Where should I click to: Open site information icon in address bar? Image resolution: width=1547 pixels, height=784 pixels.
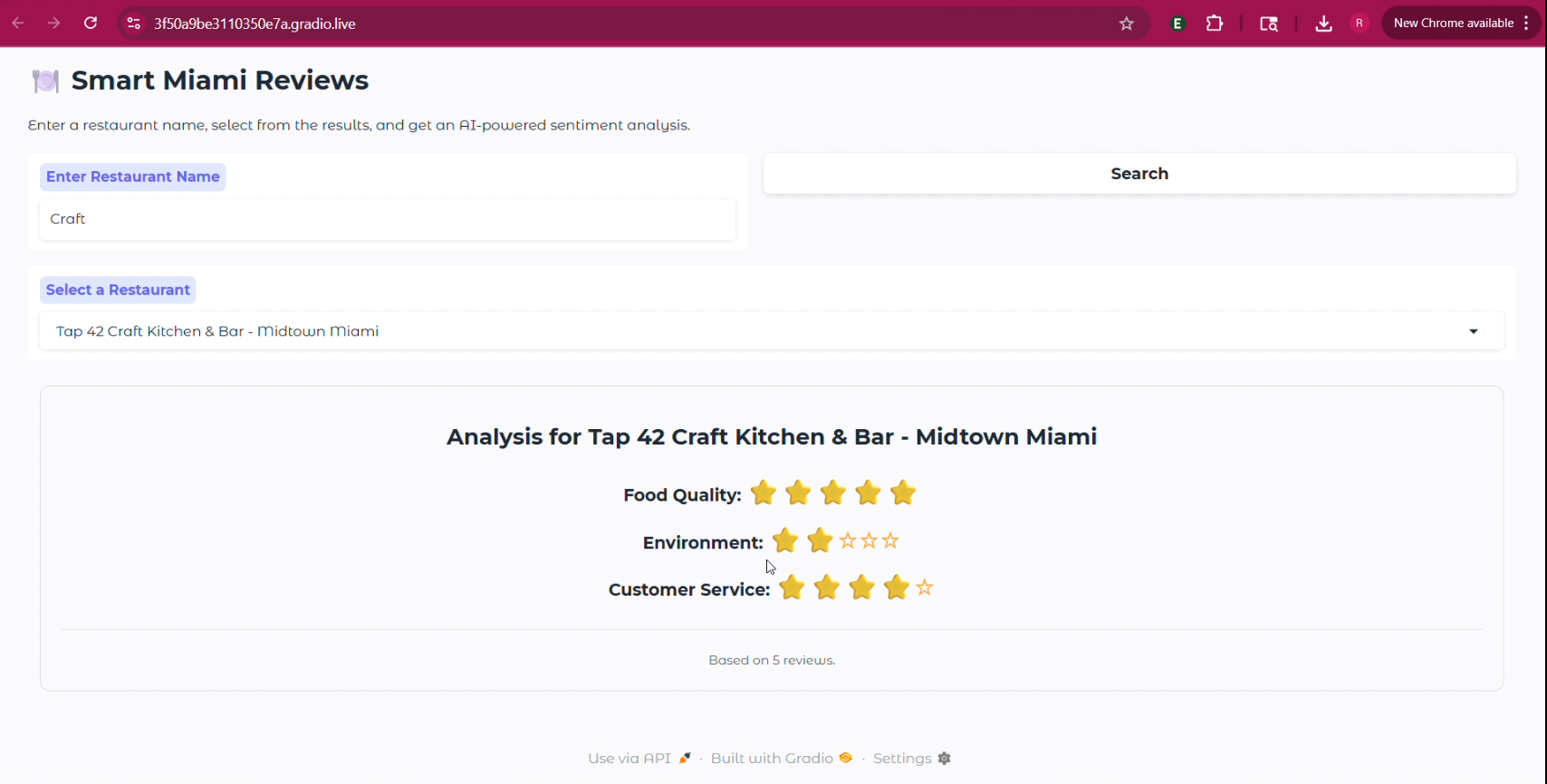[x=134, y=24]
